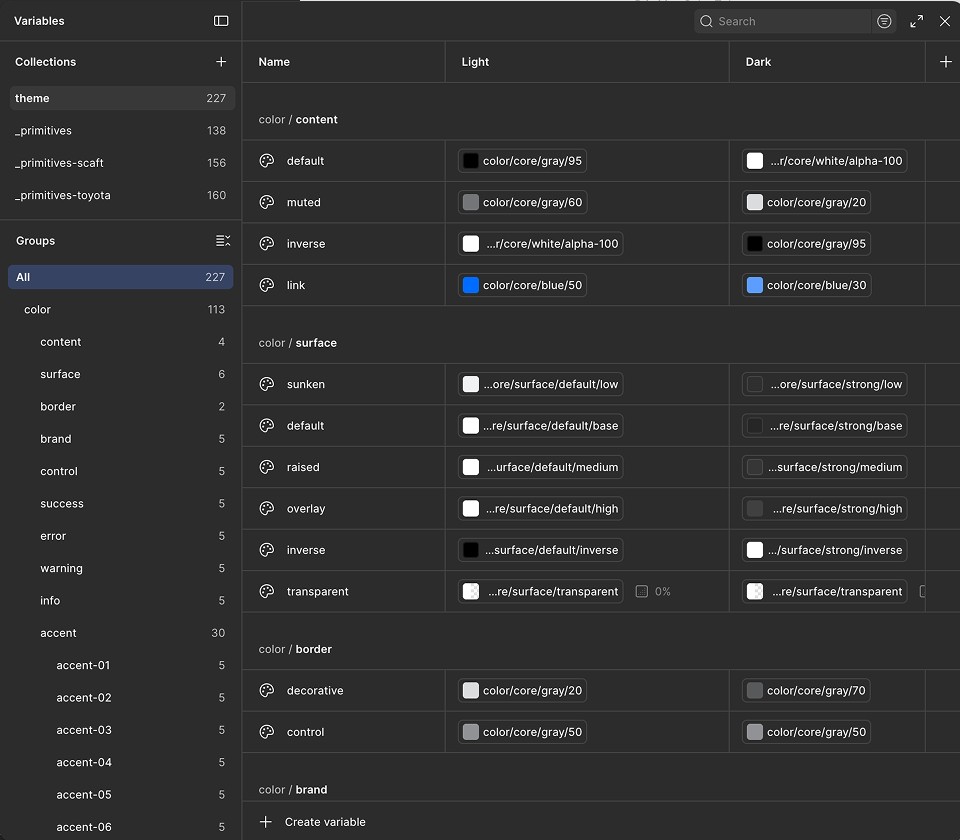This screenshot has height=840, width=960.
Task: Click the palette icon of border control variable
Action: pyautogui.click(x=267, y=732)
